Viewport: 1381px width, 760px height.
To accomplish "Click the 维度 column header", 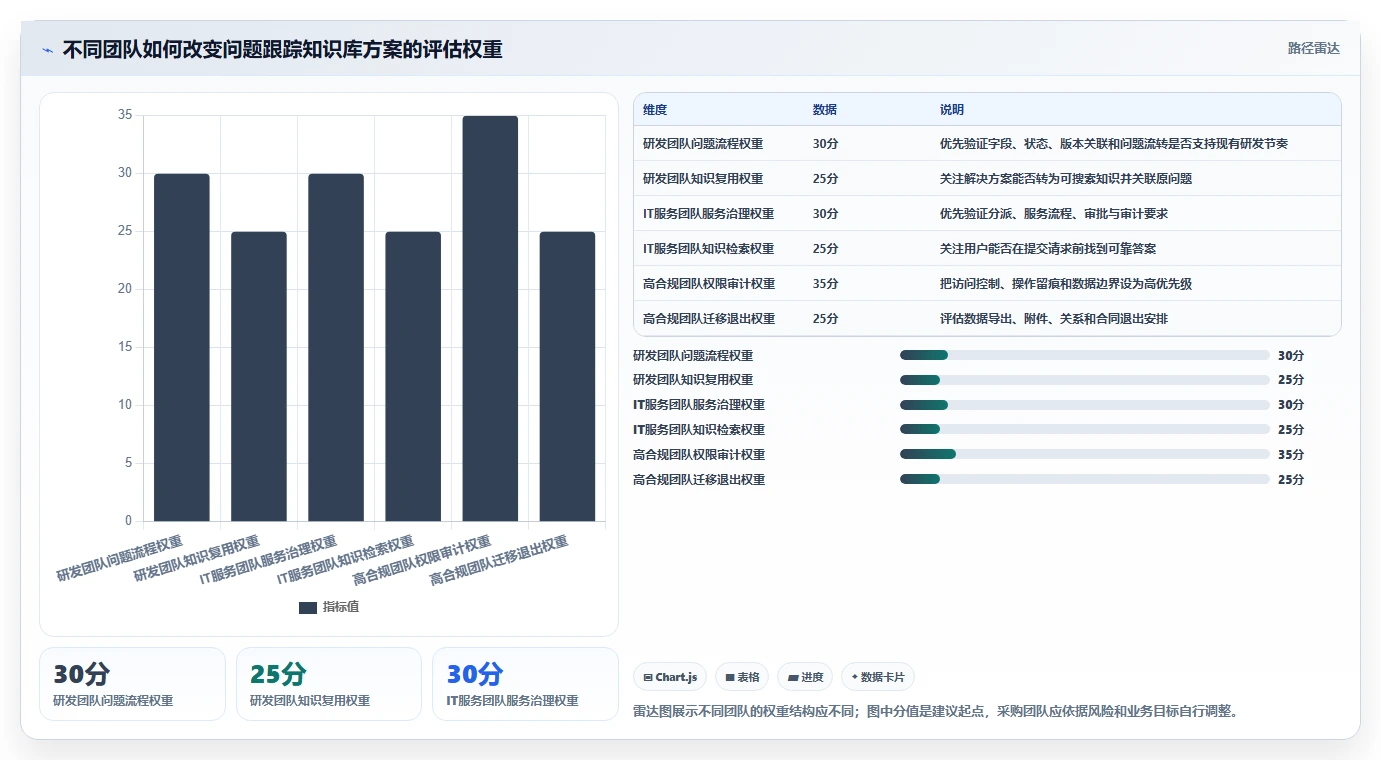I will coord(655,110).
